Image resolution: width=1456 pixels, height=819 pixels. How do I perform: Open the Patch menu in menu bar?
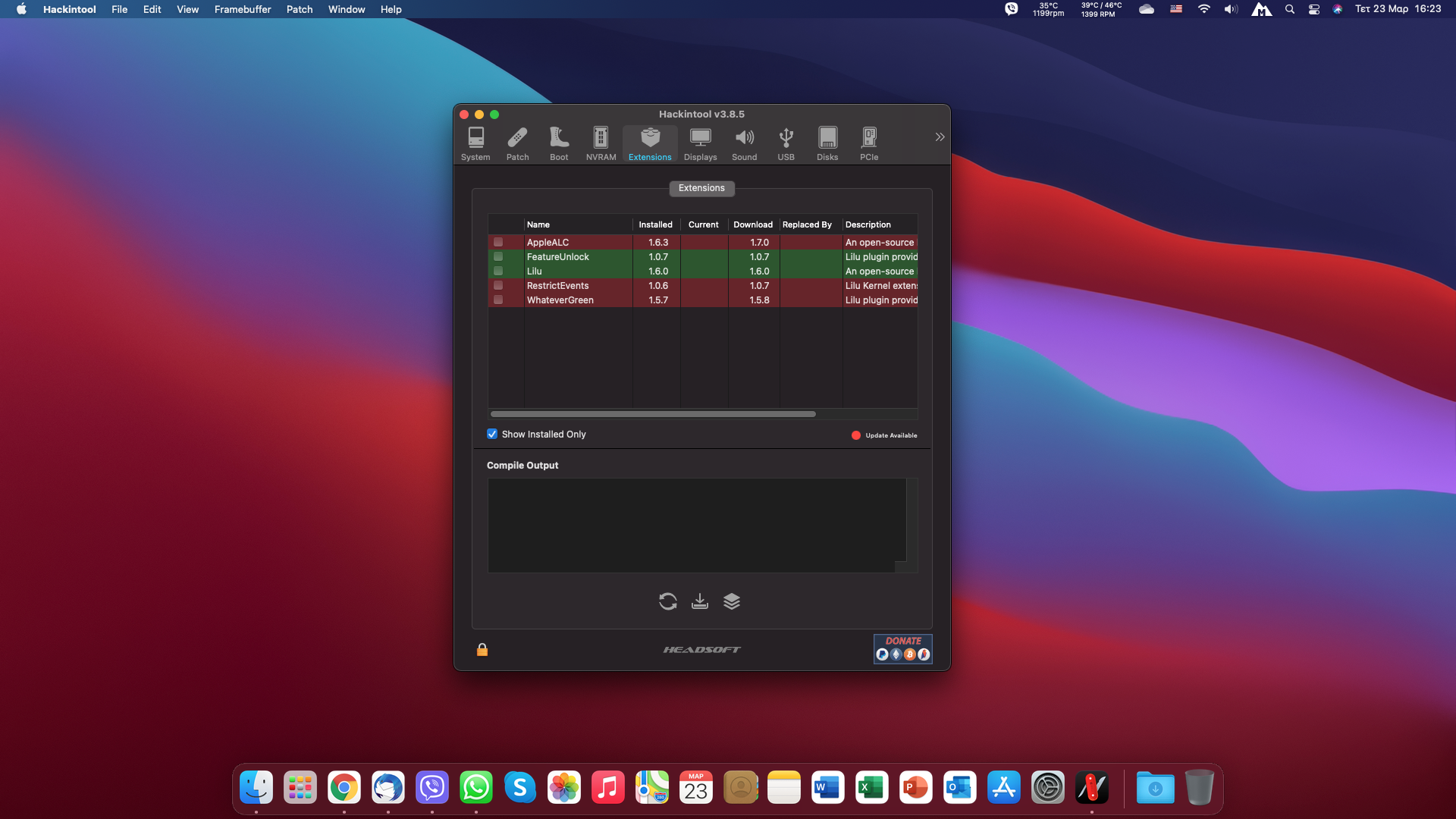[x=299, y=9]
